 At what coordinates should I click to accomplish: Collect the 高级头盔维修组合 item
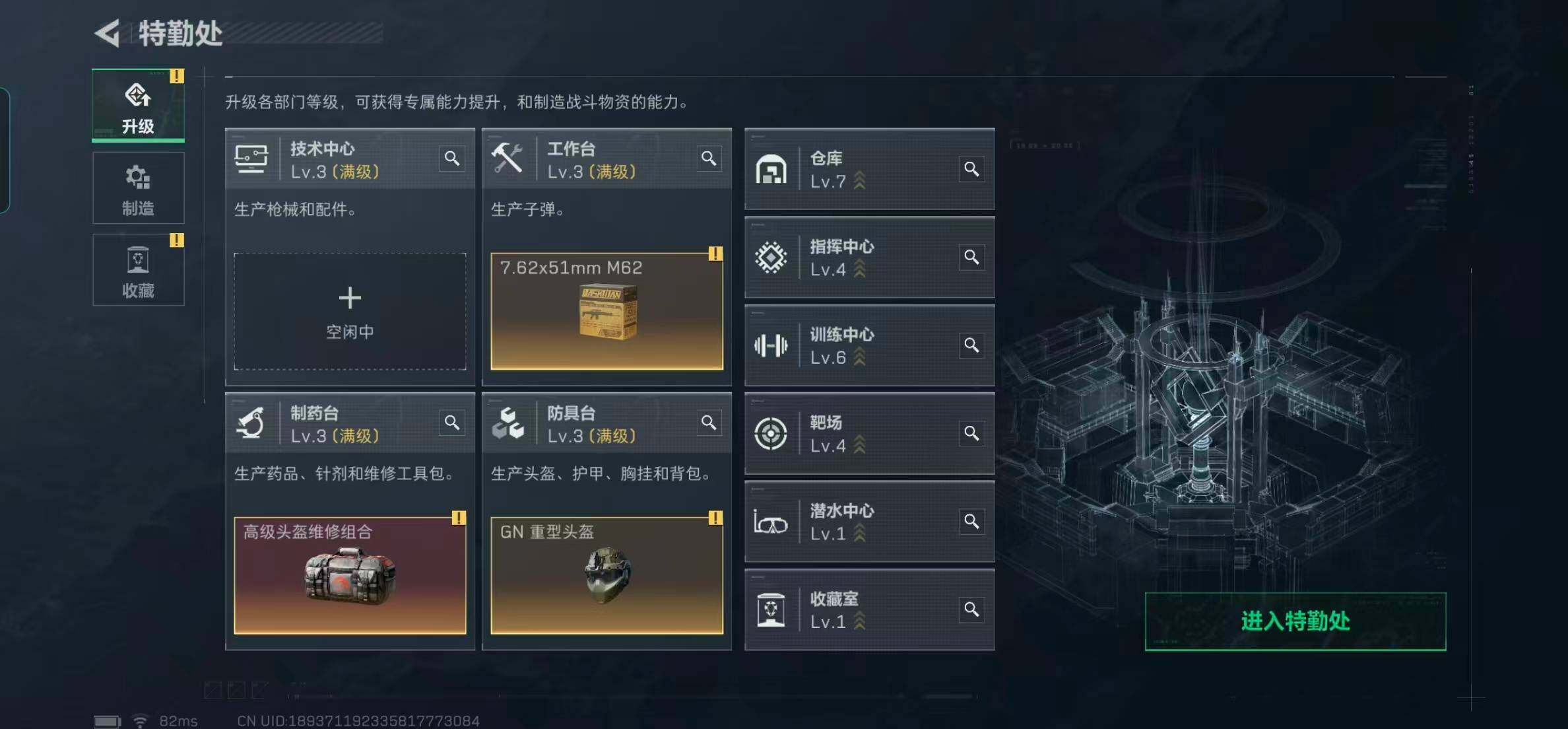tap(350, 575)
